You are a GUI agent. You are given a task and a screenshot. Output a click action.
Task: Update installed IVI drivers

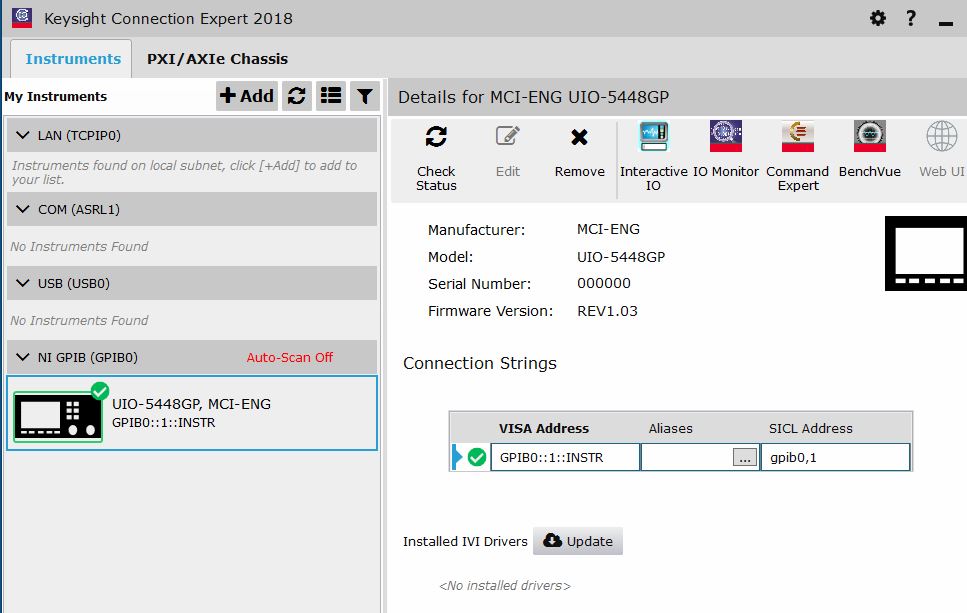(x=578, y=541)
